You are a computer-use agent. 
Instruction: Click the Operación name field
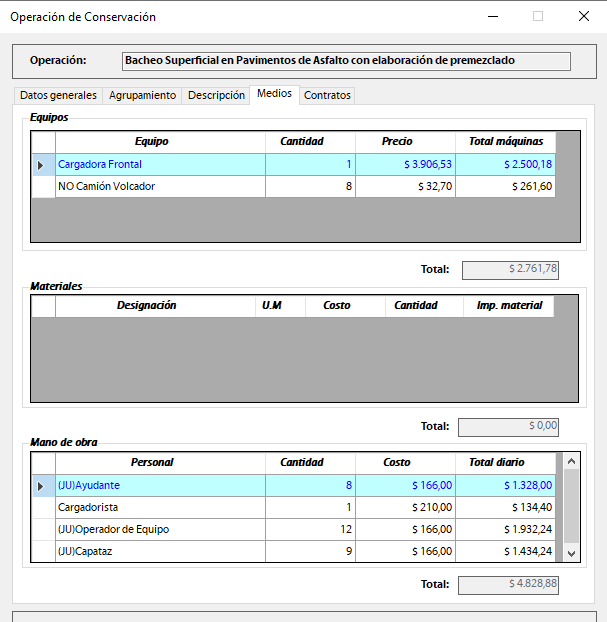[345, 61]
